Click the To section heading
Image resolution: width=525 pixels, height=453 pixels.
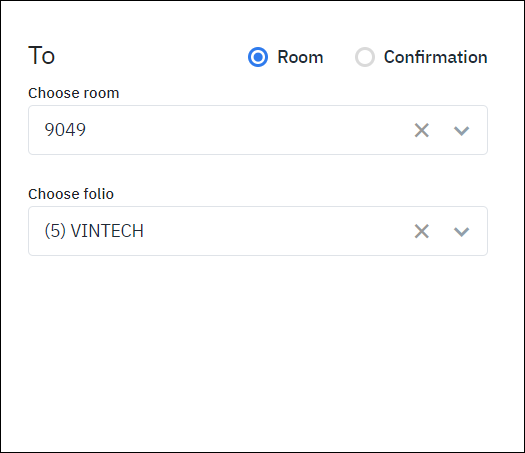pos(42,56)
